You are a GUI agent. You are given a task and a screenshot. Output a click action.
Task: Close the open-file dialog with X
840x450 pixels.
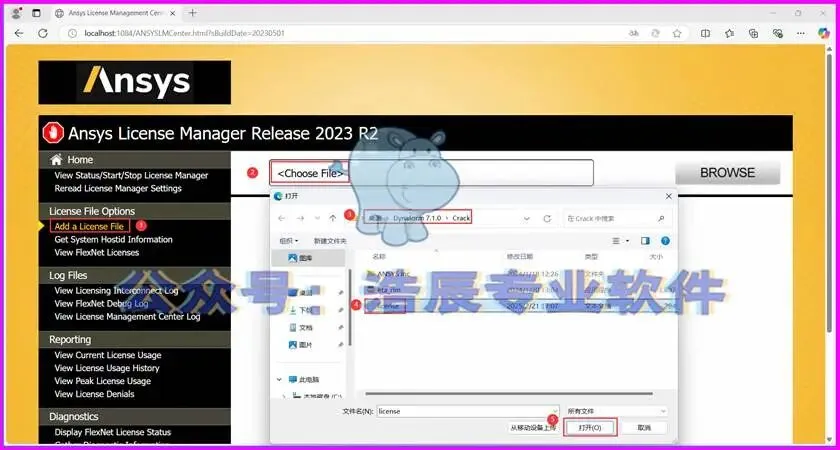(668, 196)
